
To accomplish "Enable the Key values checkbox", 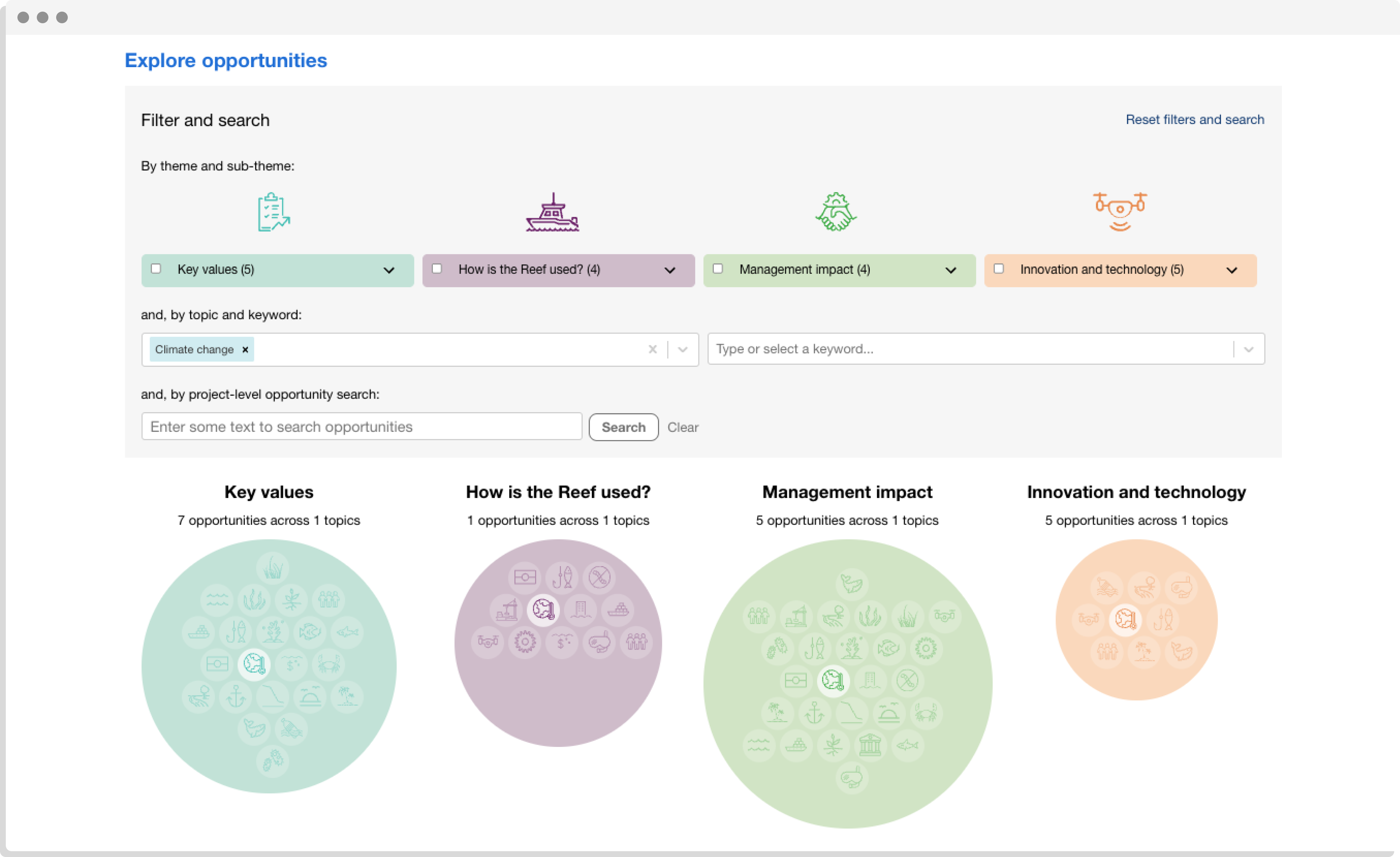I will [x=156, y=269].
